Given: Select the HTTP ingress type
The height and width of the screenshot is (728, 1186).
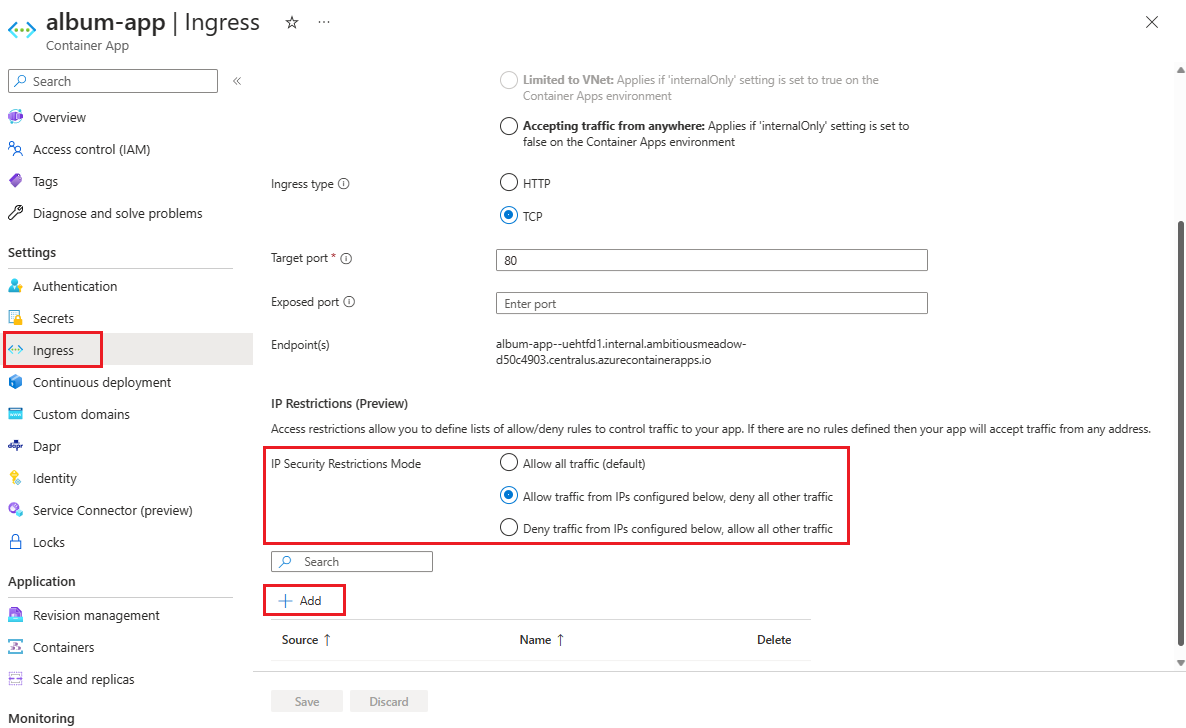Looking at the screenshot, I should pyautogui.click(x=508, y=183).
